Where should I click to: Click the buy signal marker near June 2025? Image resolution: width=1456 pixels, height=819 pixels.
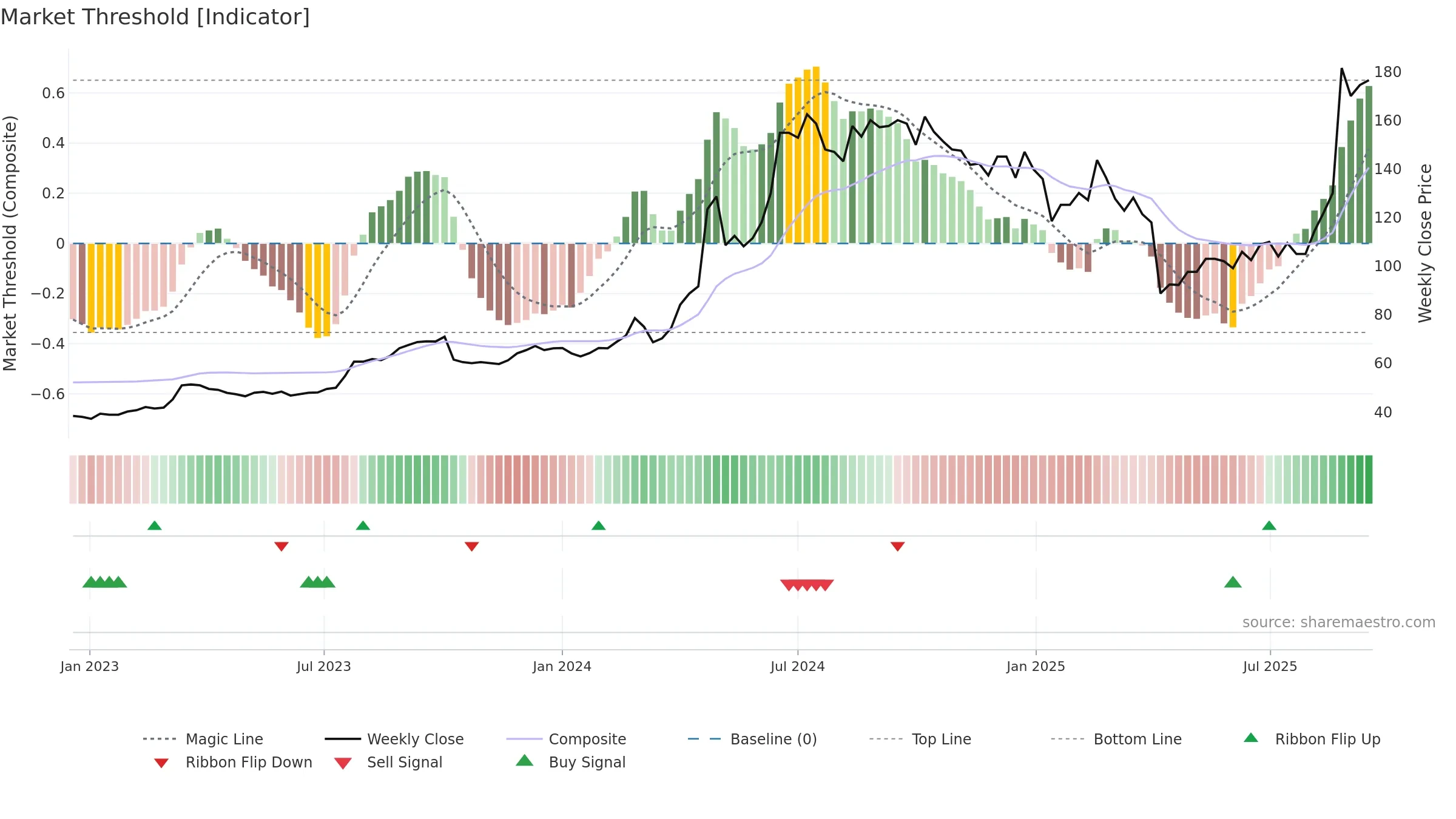click(x=1233, y=582)
